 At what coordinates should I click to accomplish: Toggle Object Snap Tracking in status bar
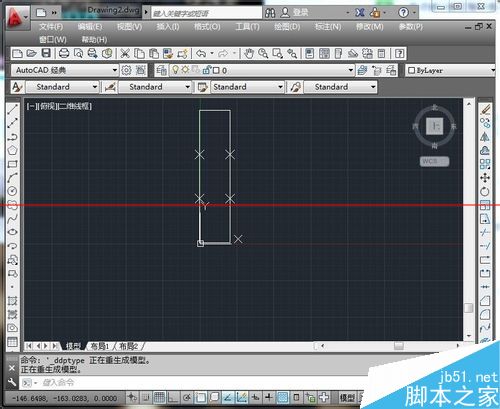(228, 397)
